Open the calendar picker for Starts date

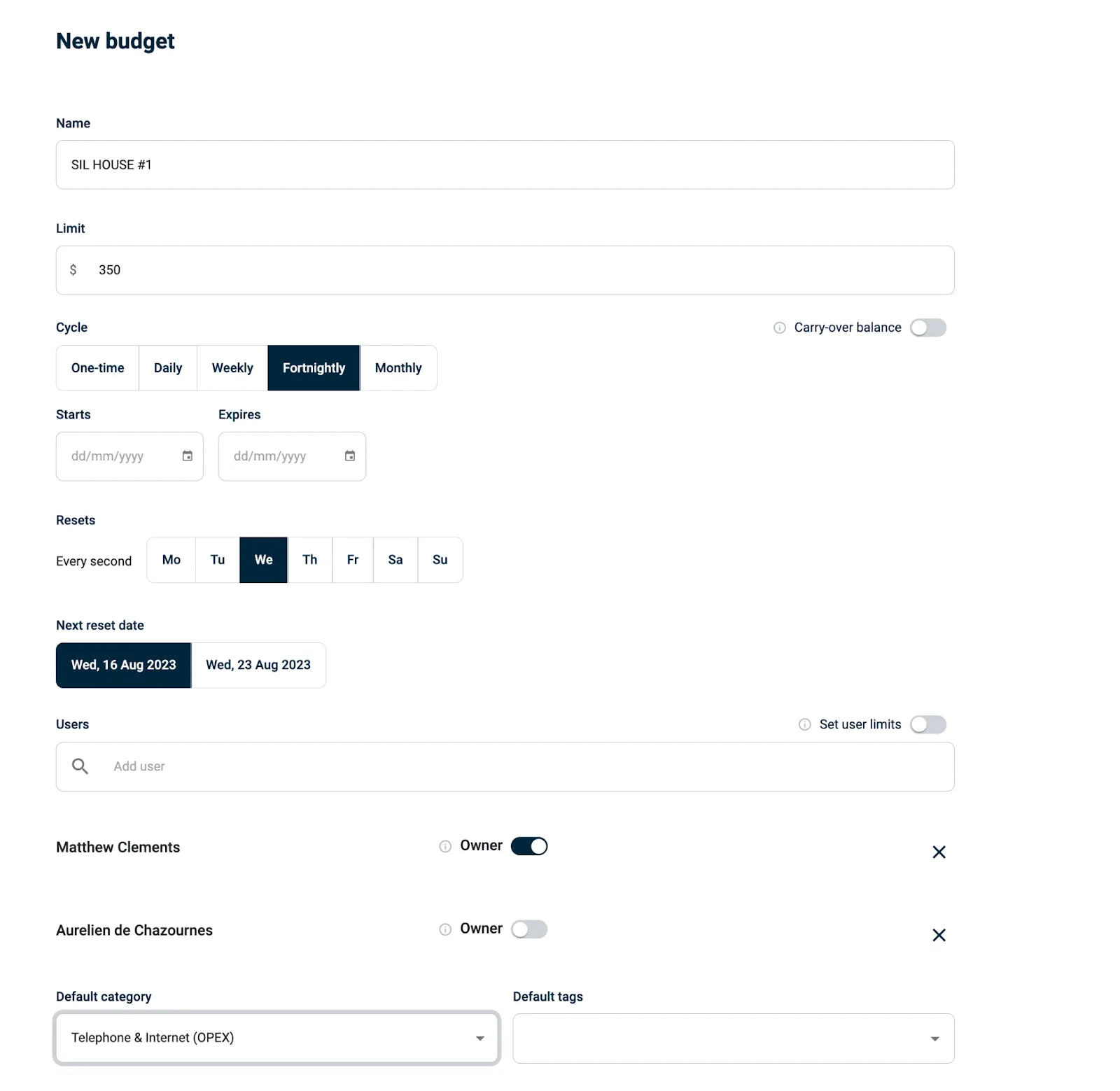click(187, 456)
